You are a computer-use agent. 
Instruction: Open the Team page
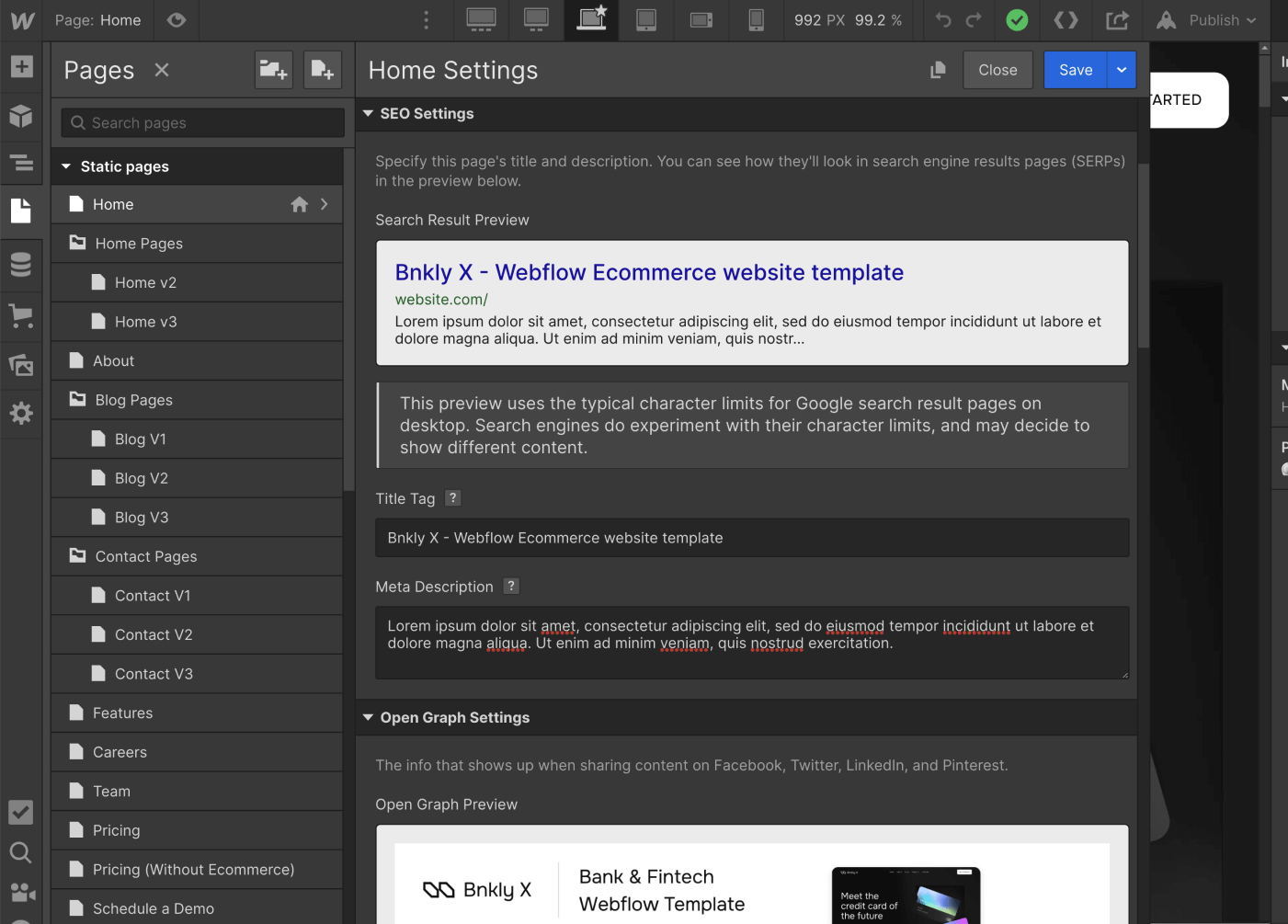pyautogui.click(x=197, y=791)
